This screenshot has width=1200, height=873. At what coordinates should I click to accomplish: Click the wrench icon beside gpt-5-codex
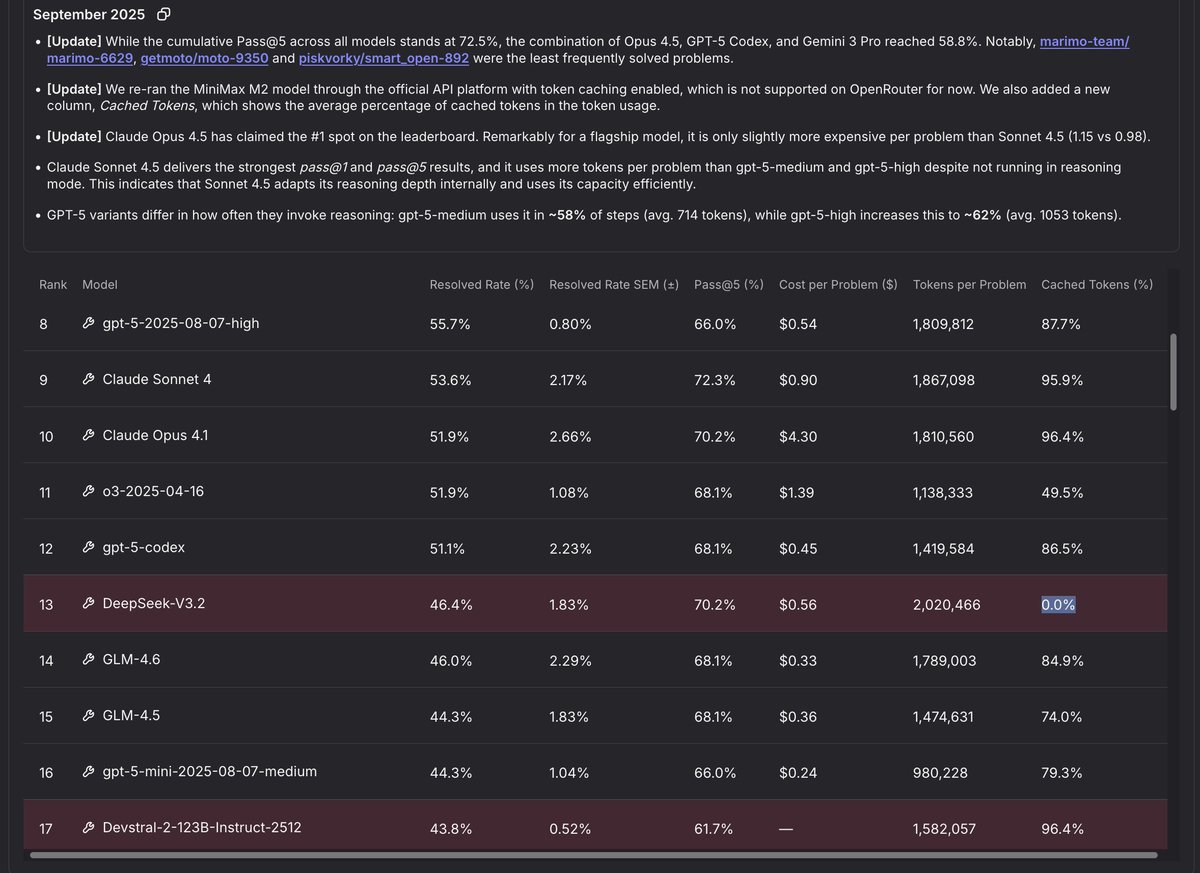[x=89, y=548]
